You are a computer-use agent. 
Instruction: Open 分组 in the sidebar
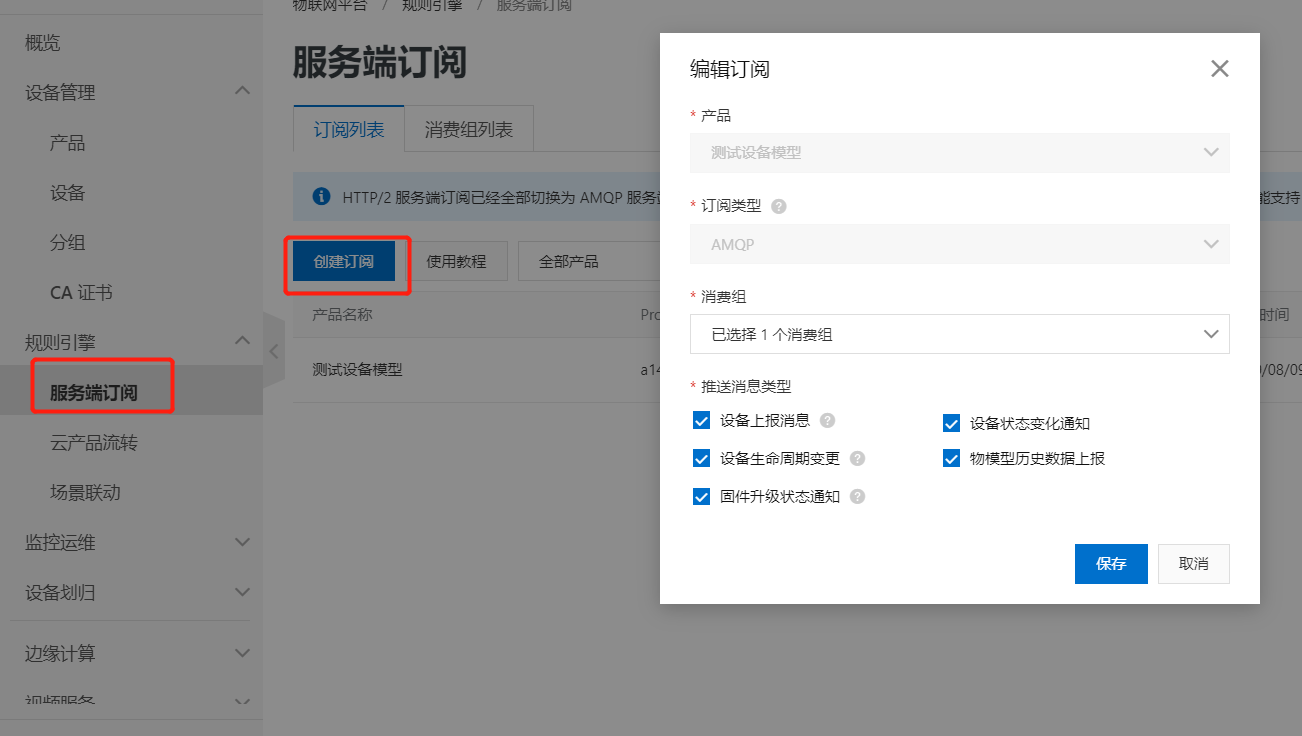[67, 243]
